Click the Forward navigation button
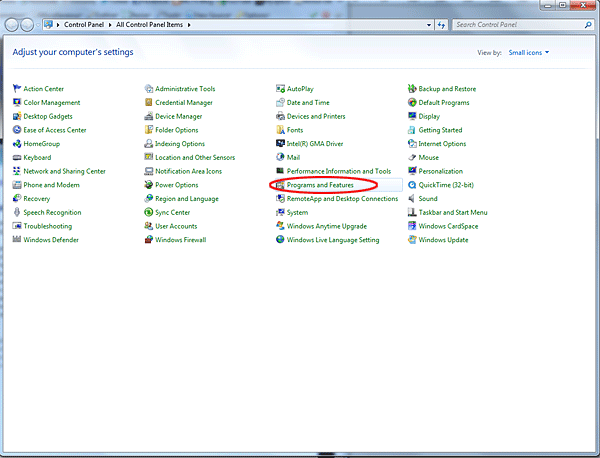 (x=27, y=25)
